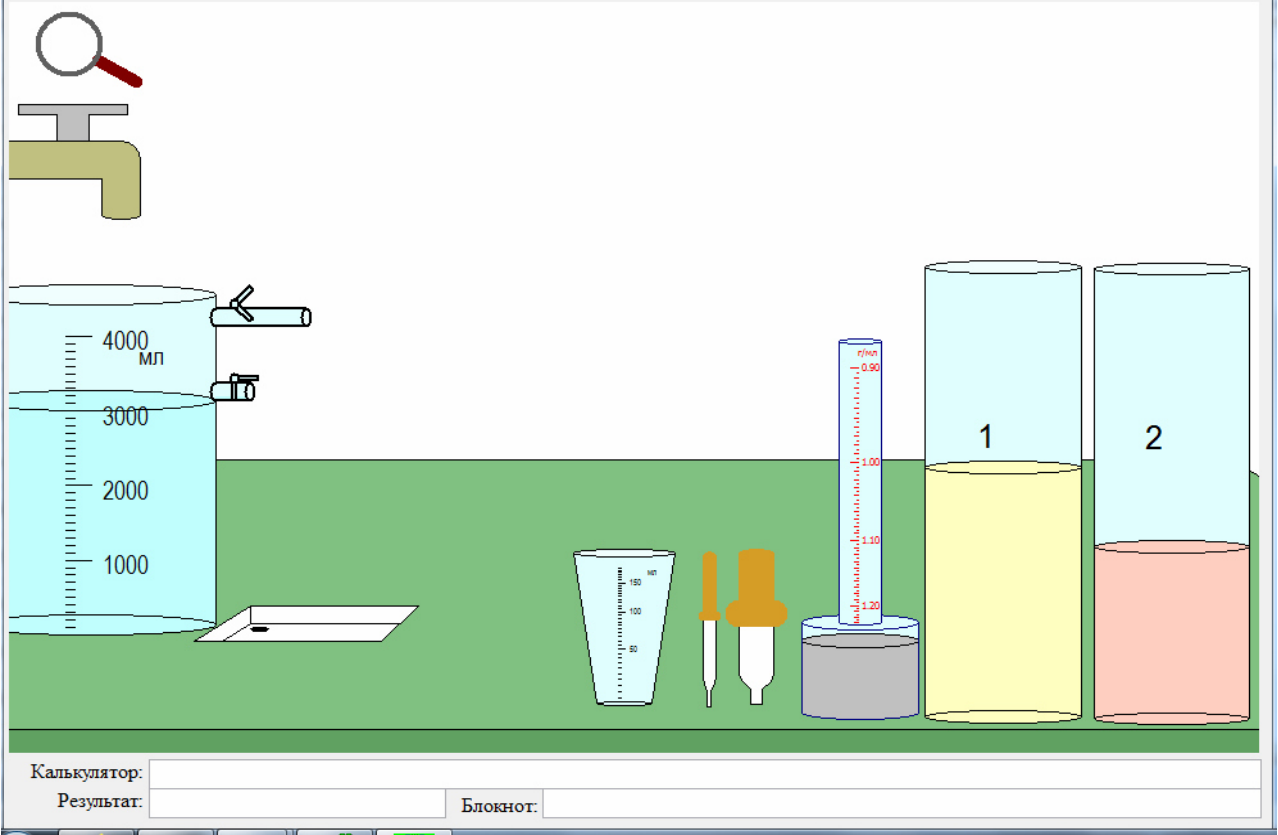Screen dimensions: 1278x835
Task: Open the water faucet handle
Action: tap(73, 121)
